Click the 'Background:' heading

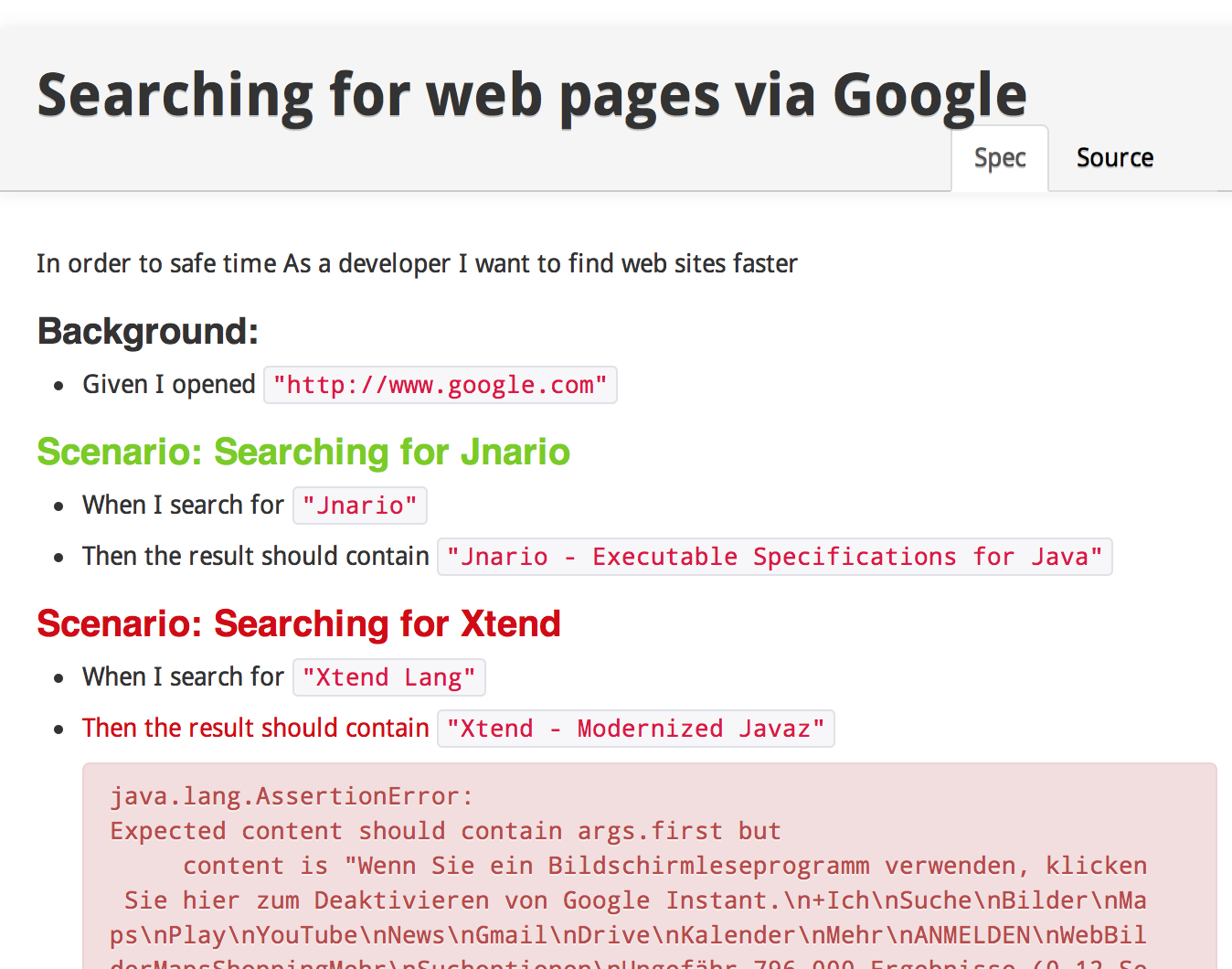(148, 331)
